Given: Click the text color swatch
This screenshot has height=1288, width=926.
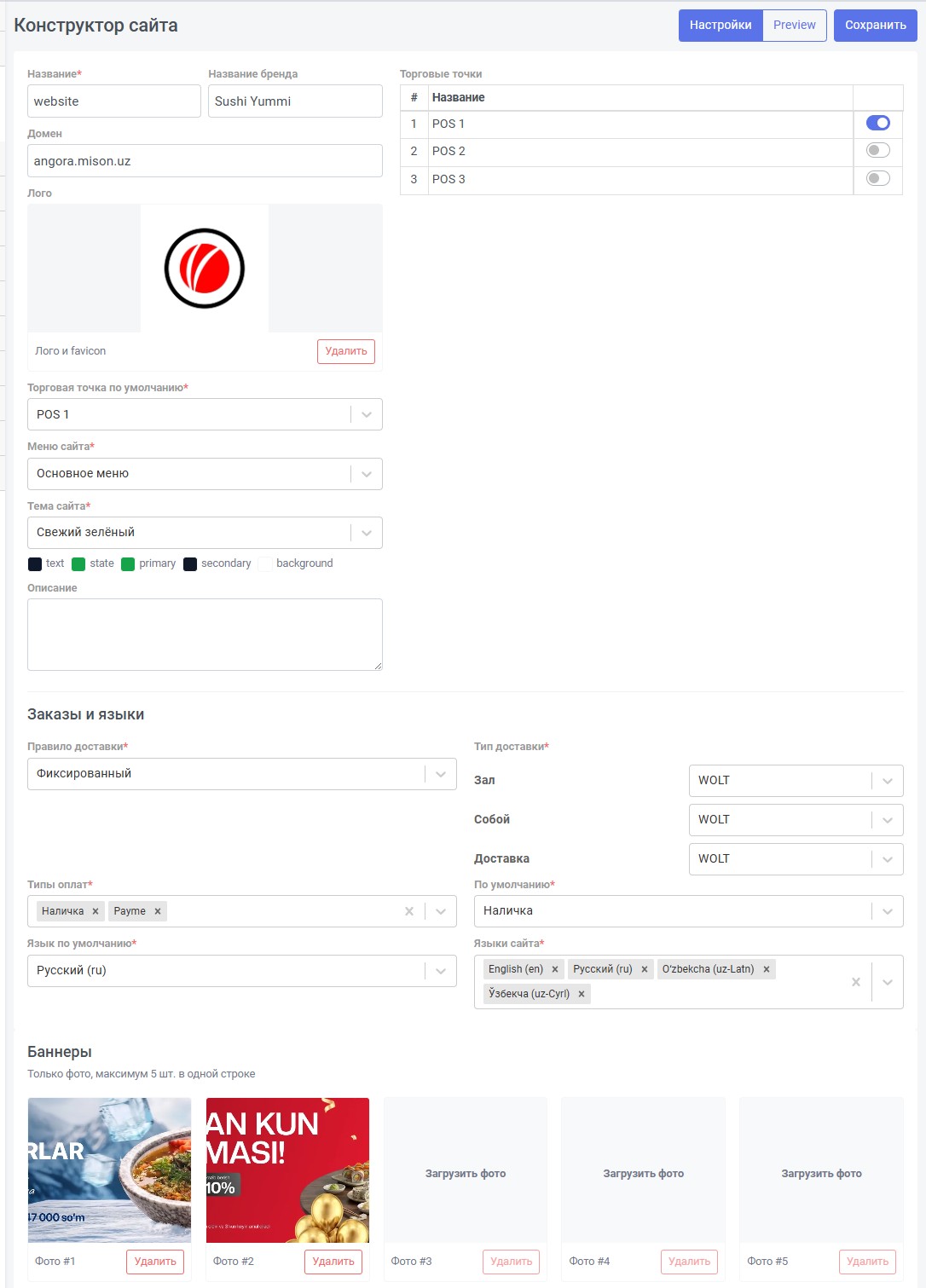Looking at the screenshot, I should (x=35, y=563).
